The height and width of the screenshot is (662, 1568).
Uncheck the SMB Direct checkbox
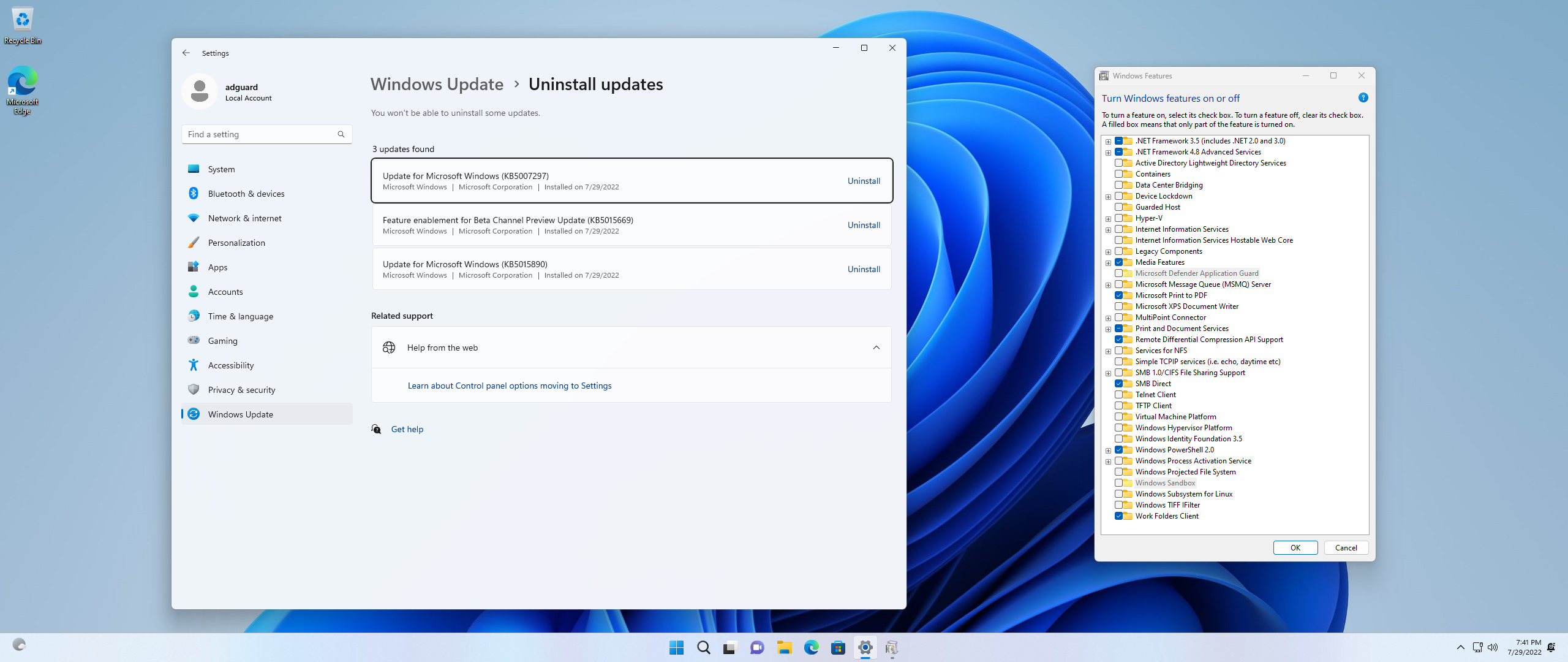click(x=1118, y=384)
